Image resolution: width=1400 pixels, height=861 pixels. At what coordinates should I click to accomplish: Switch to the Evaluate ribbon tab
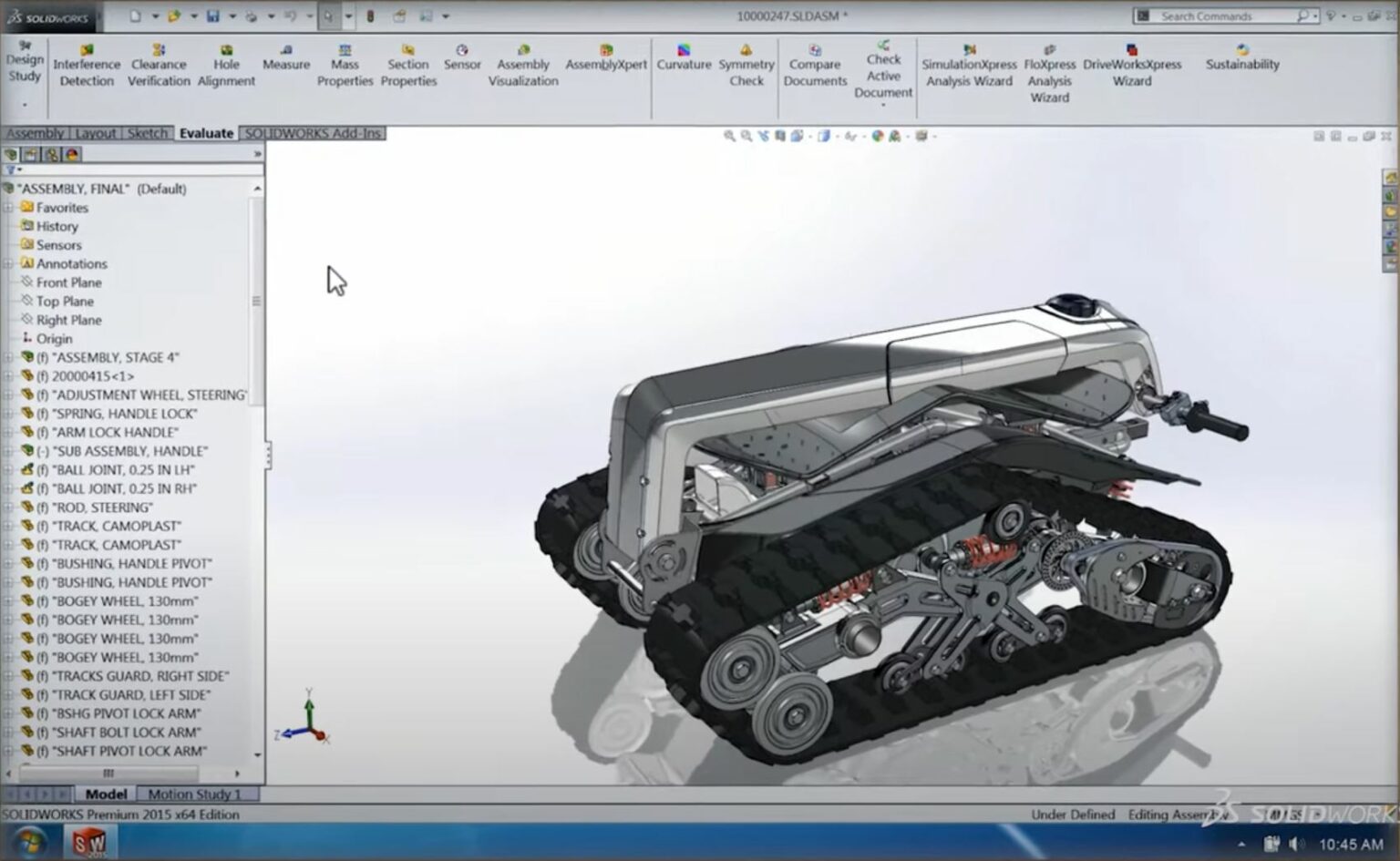[x=205, y=132]
